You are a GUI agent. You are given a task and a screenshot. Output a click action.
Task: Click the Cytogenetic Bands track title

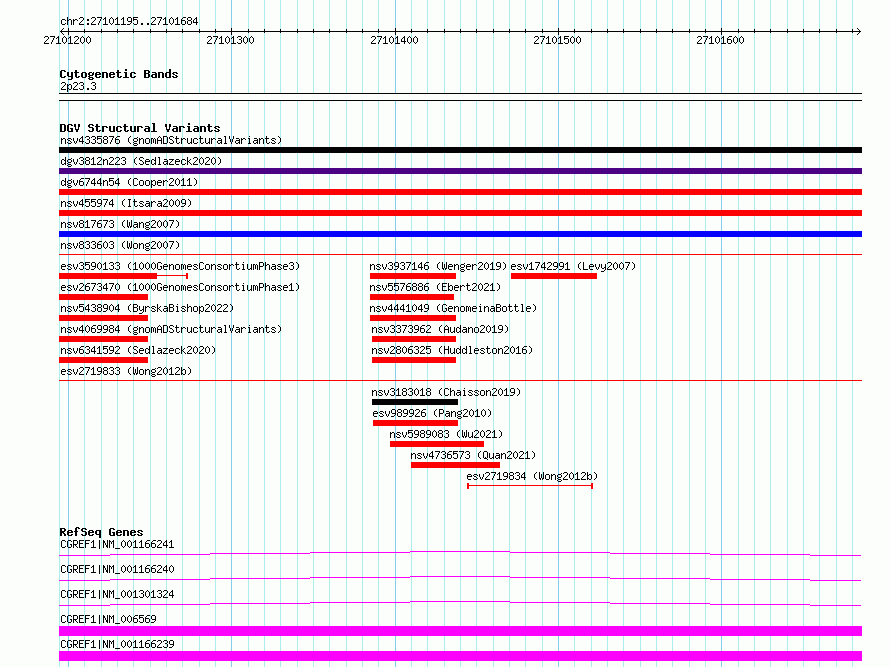point(119,74)
